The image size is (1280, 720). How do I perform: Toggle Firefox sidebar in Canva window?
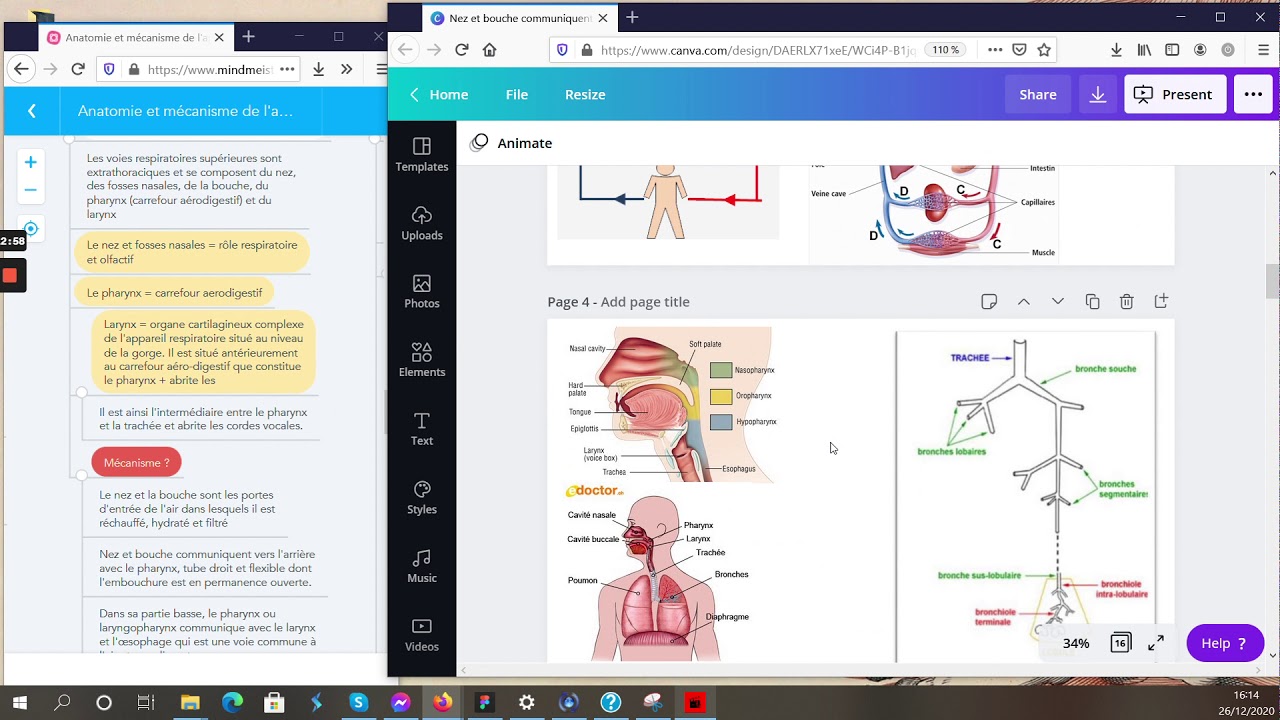(1172, 49)
